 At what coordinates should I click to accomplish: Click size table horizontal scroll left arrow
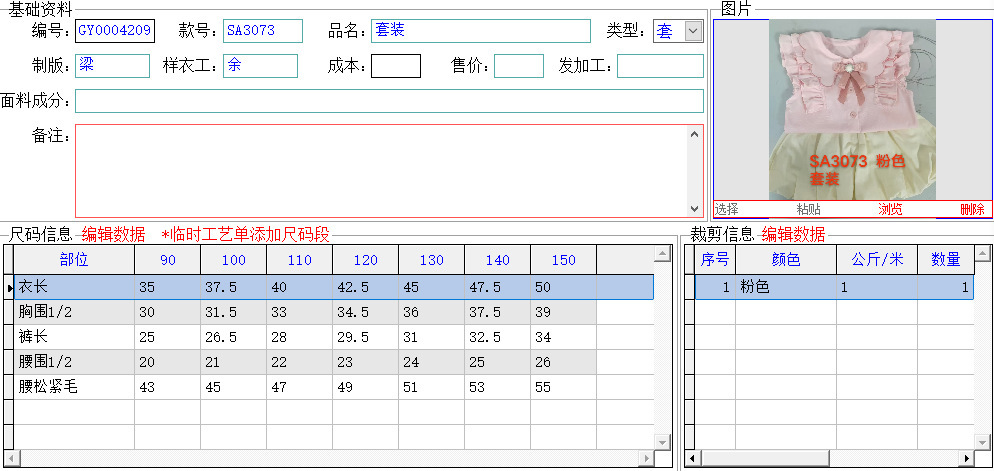tap(10, 458)
